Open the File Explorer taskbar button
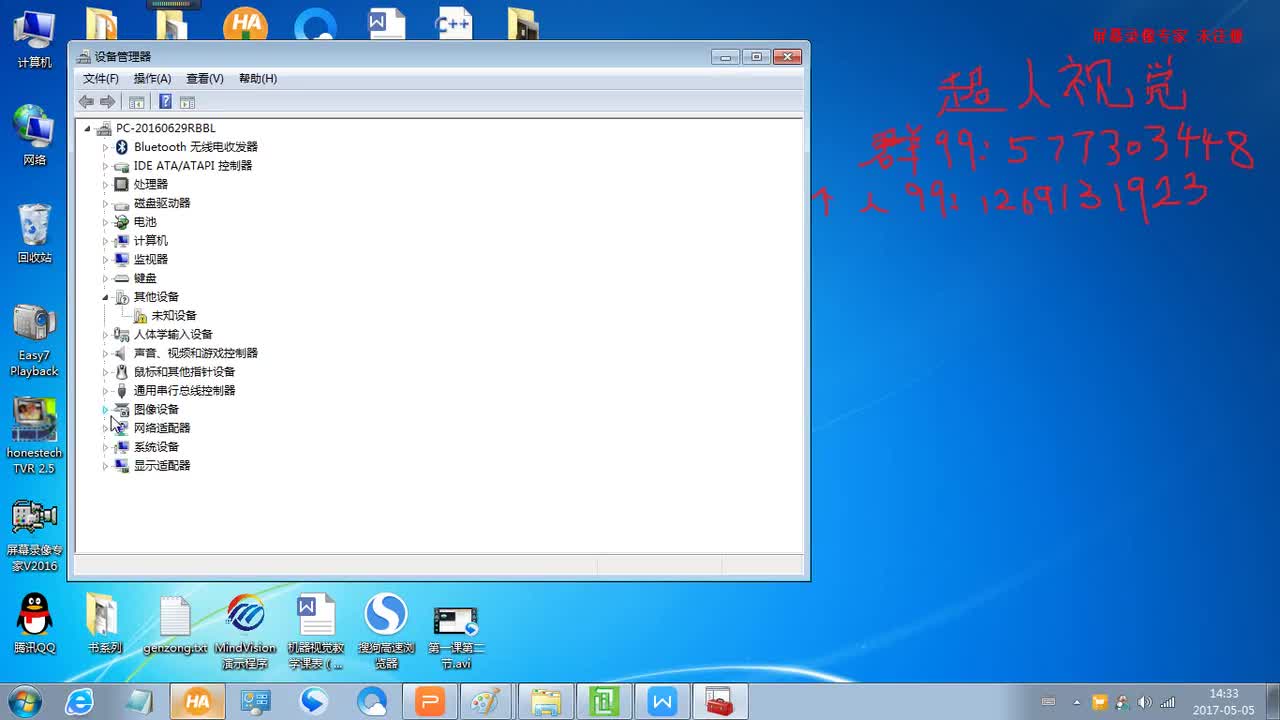 tap(546, 702)
